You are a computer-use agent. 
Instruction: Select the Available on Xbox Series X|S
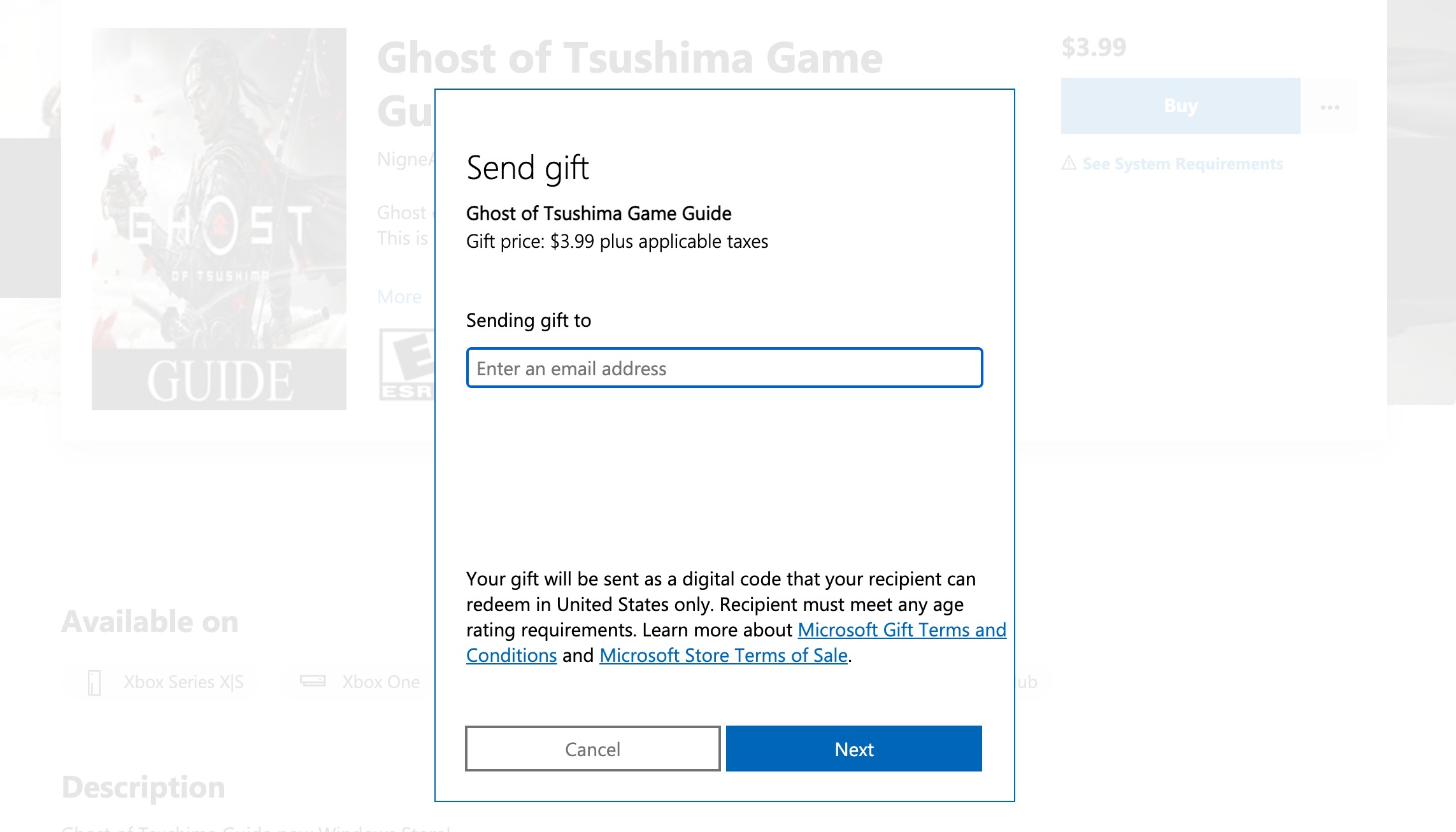pos(160,681)
